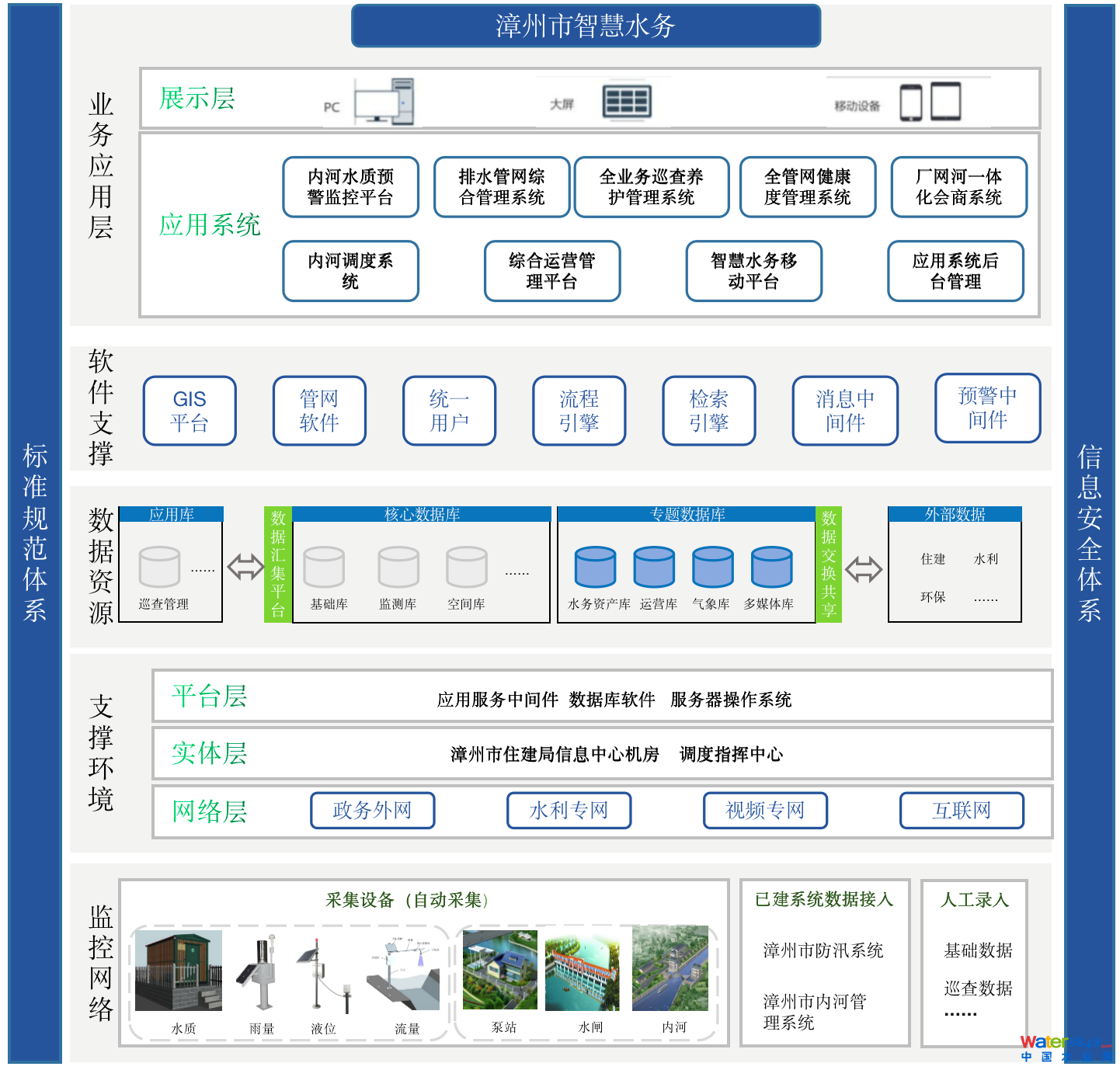Open the 消息中间件 box
1120x1070 pixels.
click(x=844, y=411)
